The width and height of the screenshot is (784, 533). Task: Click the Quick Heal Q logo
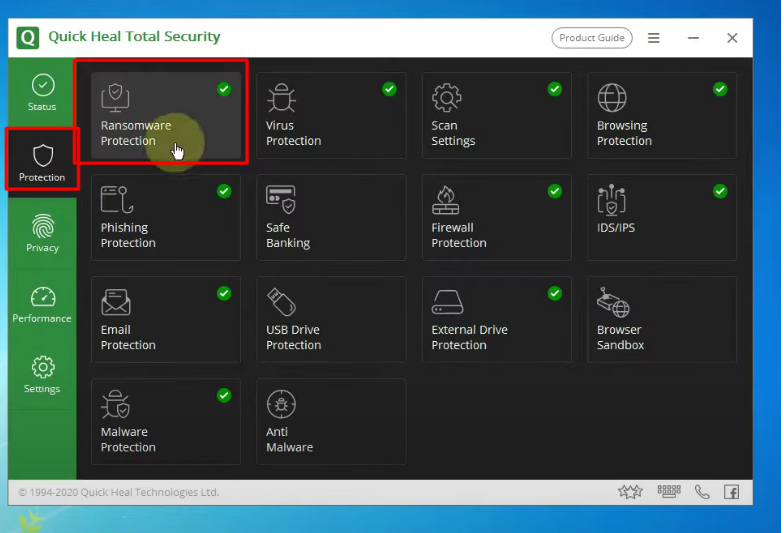(x=28, y=38)
